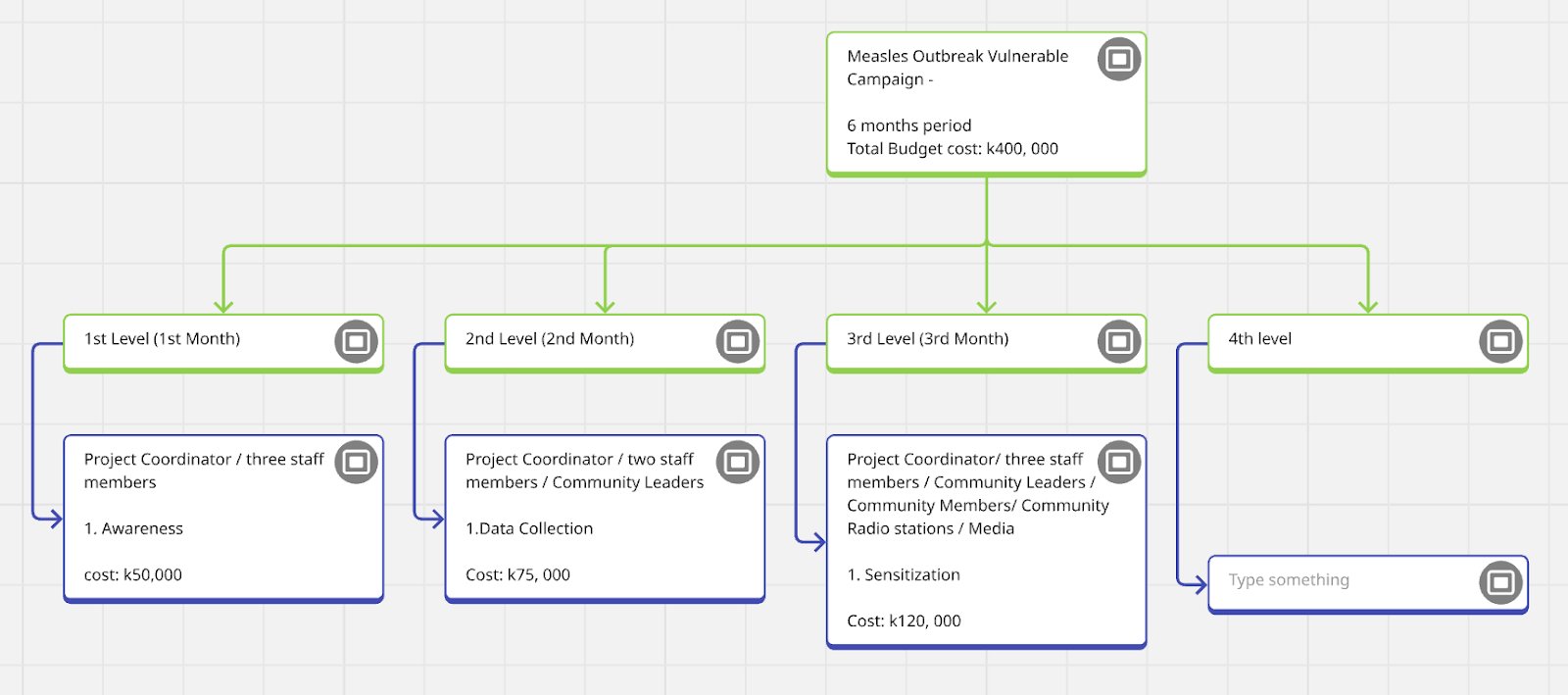
Task: Click the frame icon on 1st Level card
Action: [x=357, y=342]
